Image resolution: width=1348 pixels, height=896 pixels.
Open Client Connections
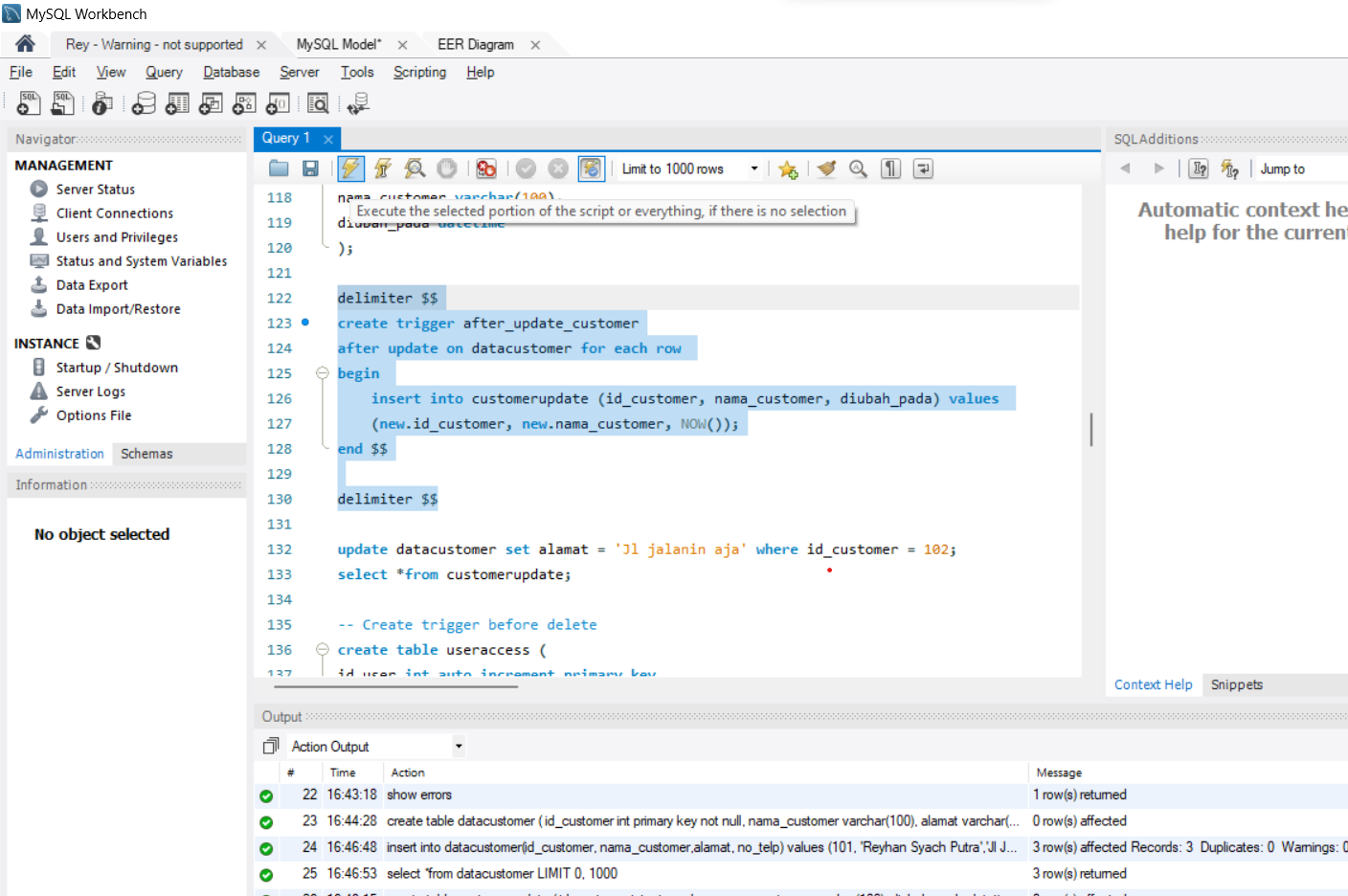115,213
